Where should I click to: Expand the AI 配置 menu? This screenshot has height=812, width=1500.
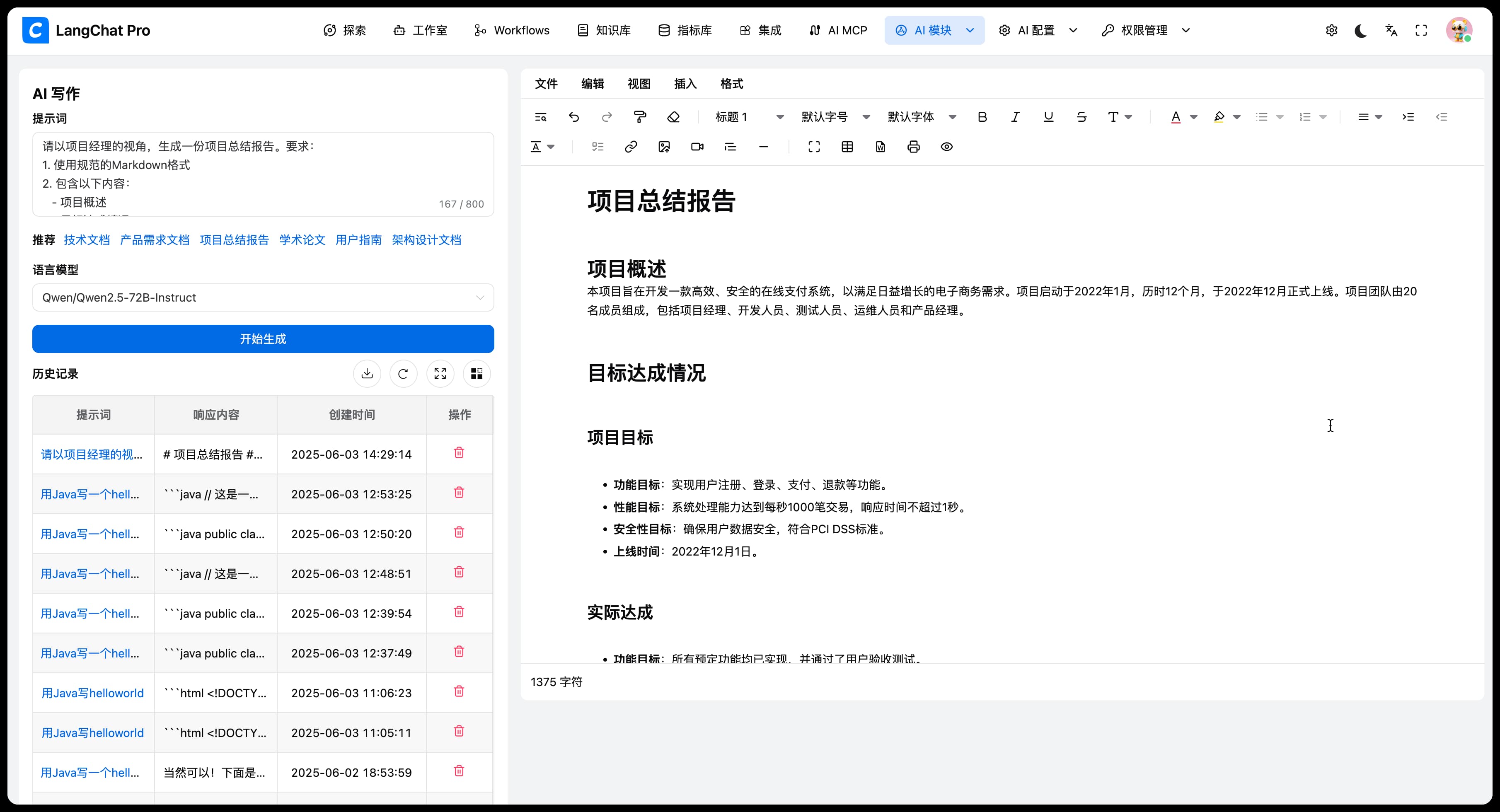1038,30
